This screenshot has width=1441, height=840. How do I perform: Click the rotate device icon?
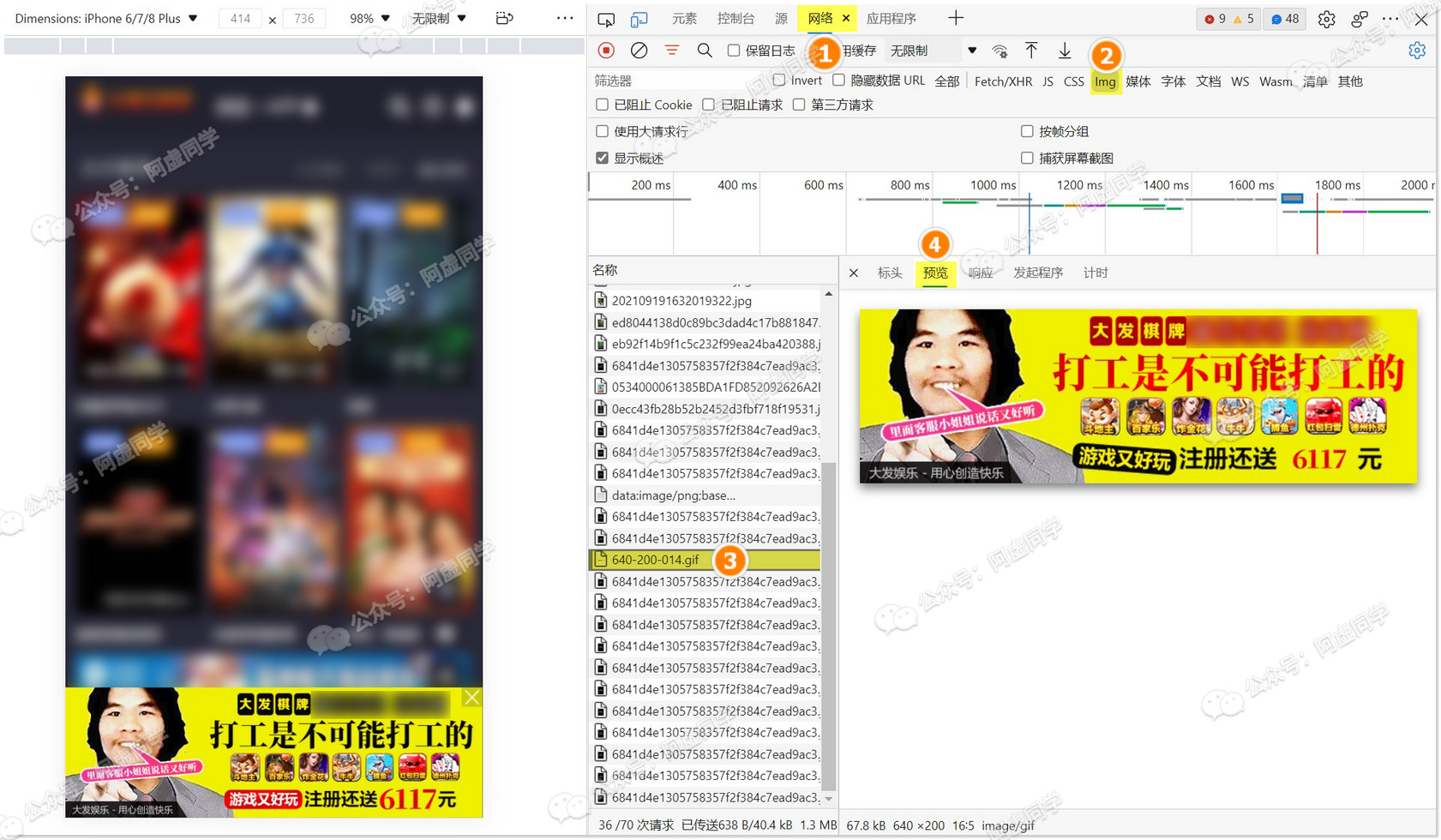coord(505,18)
